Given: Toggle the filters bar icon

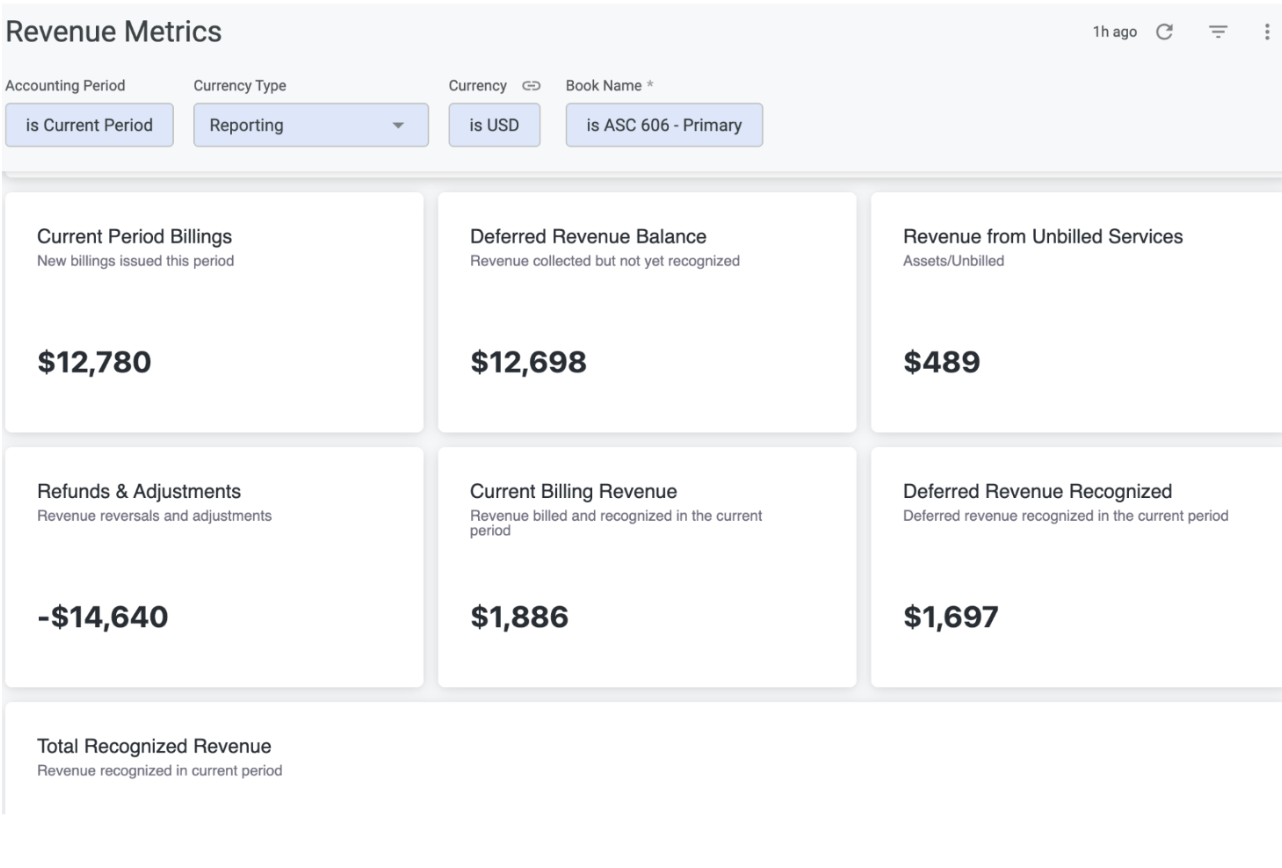Looking at the screenshot, I should pyautogui.click(x=1218, y=33).
